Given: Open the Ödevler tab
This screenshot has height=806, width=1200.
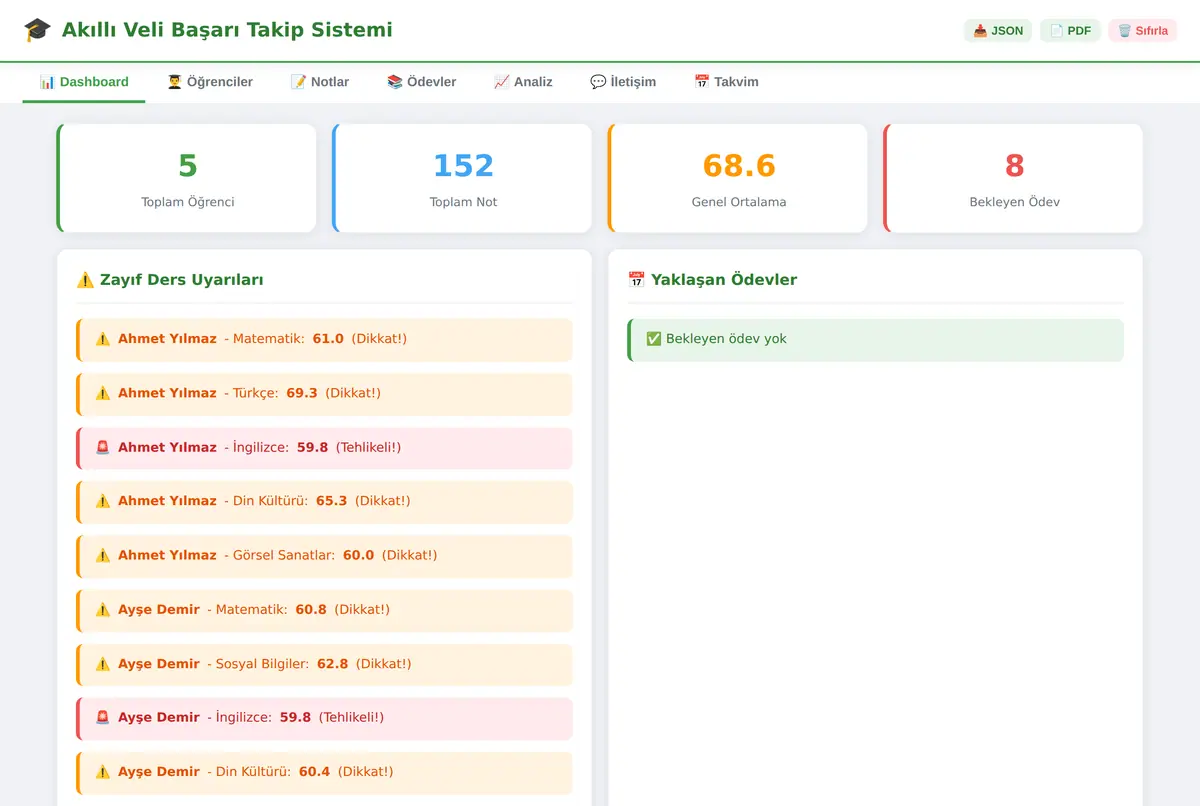Looking at the screenshot, I should 422,82.
